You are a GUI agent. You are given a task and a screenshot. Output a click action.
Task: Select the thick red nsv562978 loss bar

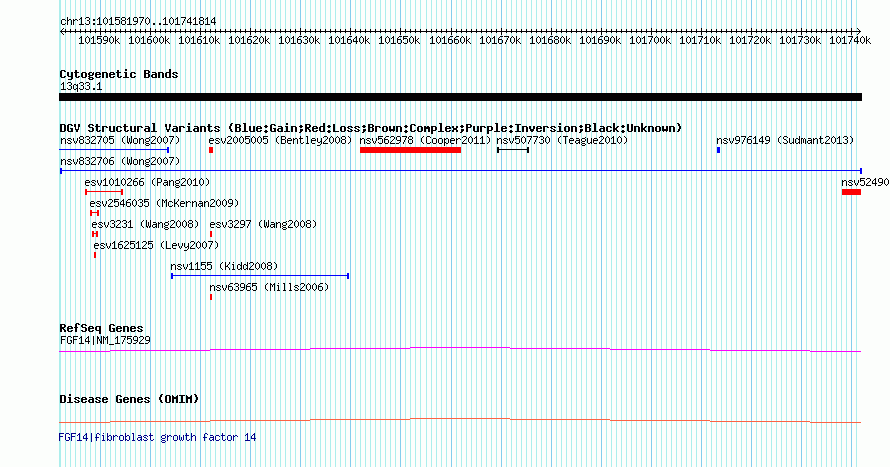410,150
